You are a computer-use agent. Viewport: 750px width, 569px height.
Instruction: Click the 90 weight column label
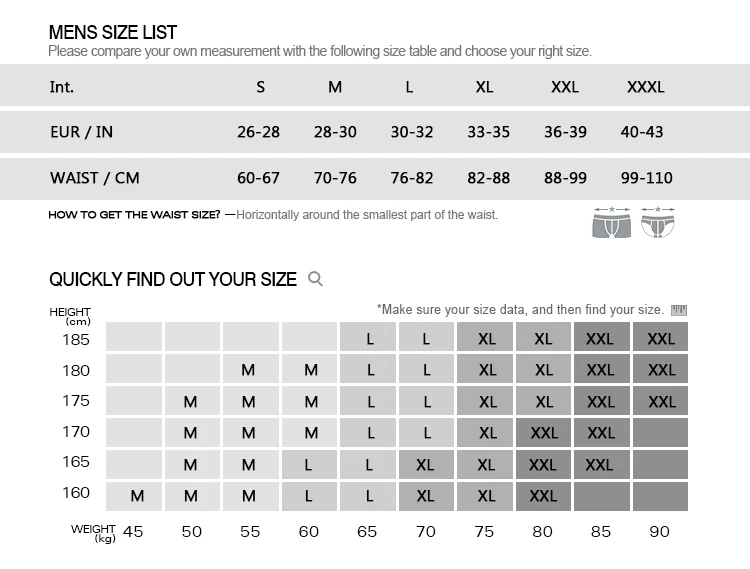[659, 531]
